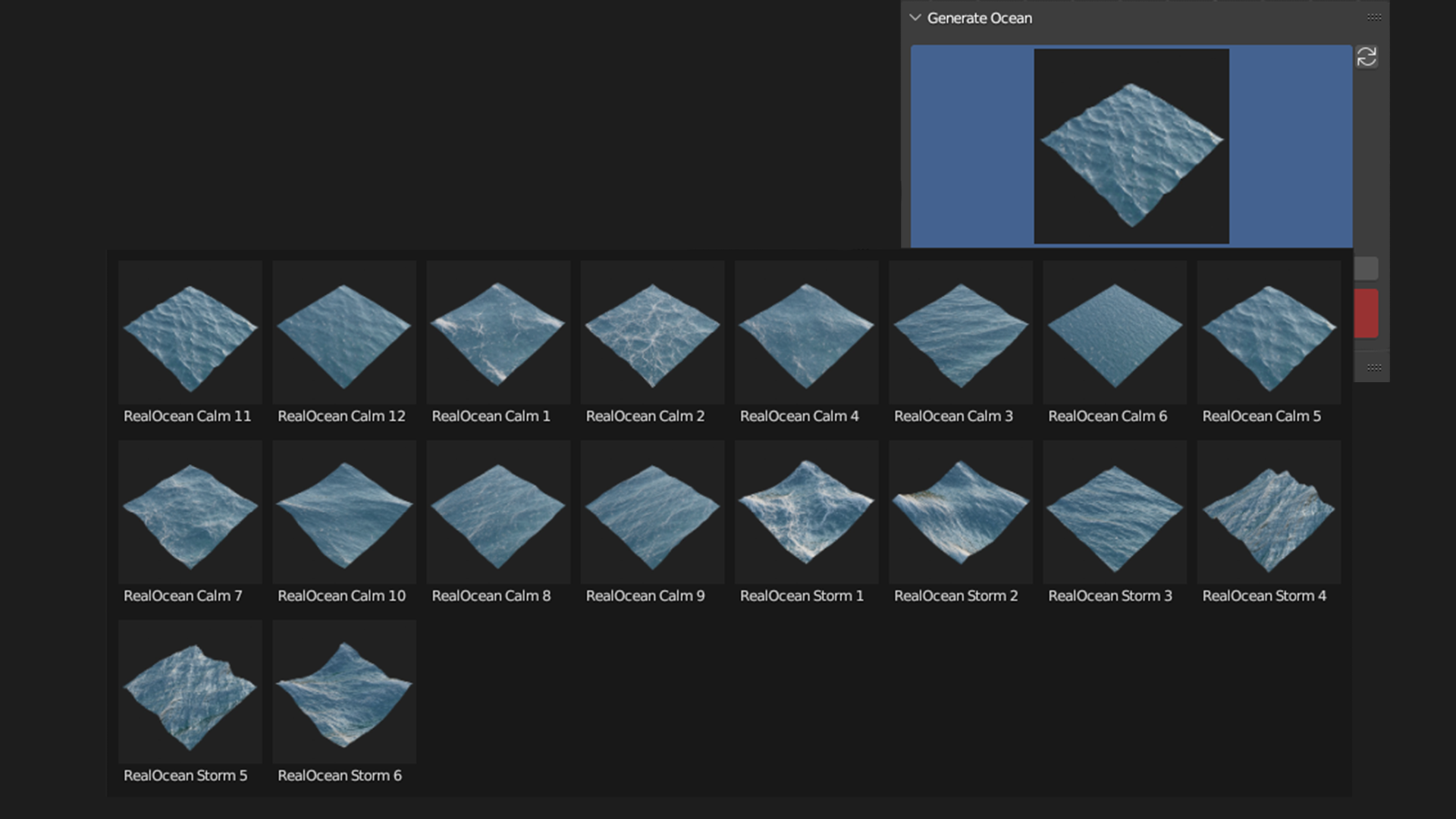
Task: Choose the RealOcean Storm 3 thumbnail
Action: coord(1115,512)
